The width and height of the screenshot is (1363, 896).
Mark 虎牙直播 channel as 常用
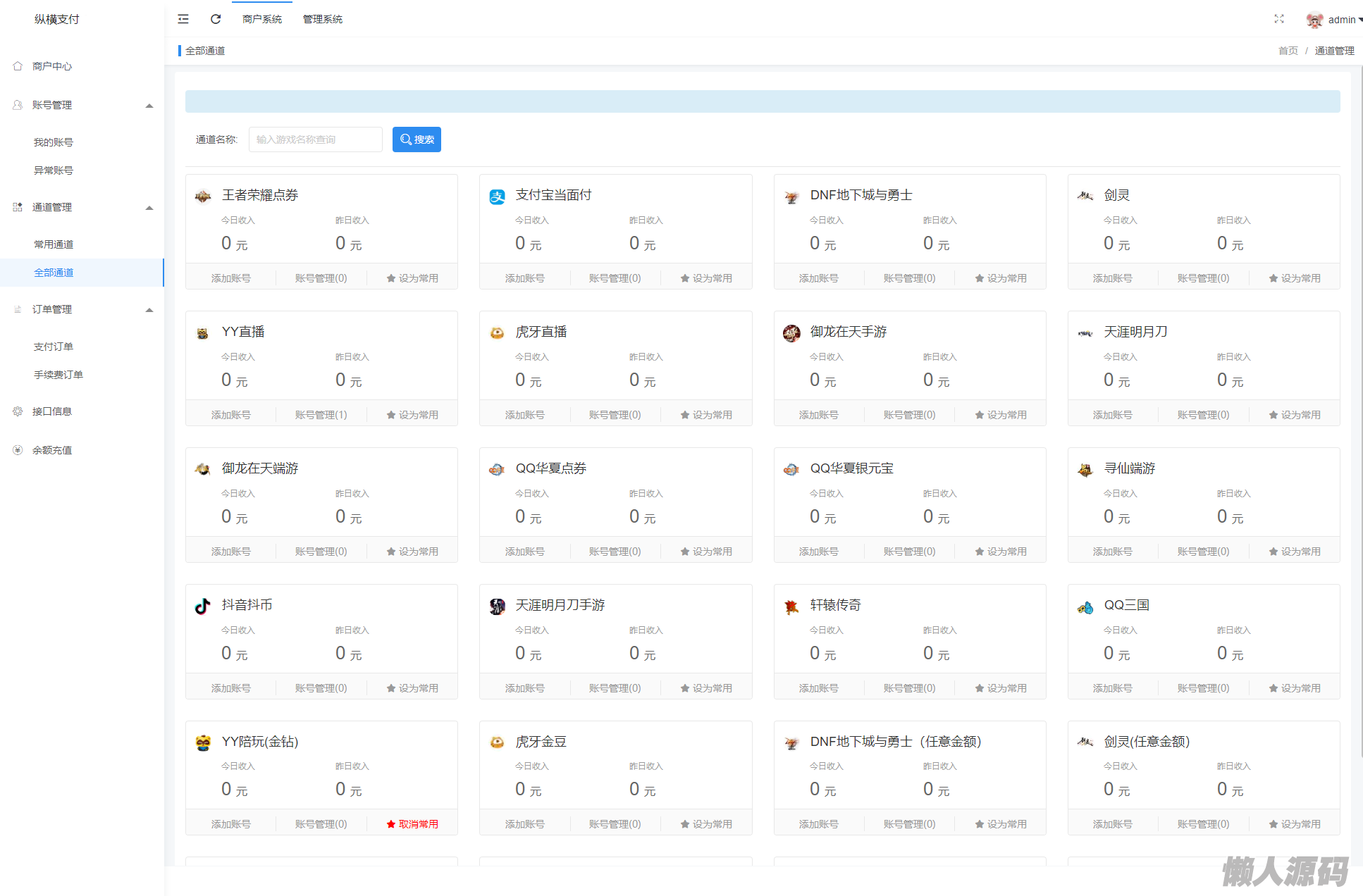[706, 415]
